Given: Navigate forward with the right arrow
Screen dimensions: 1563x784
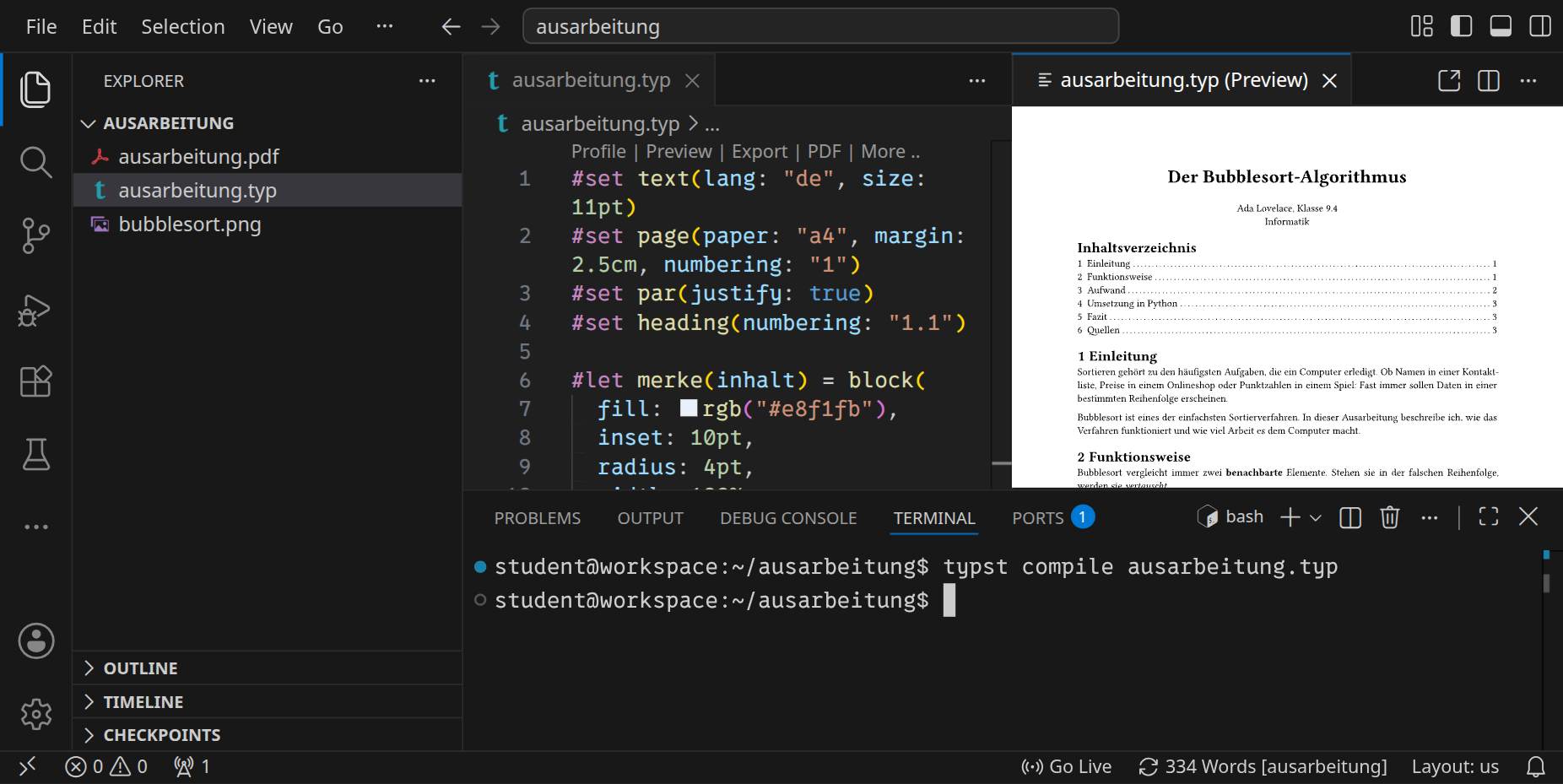Looking at the screenshot, I should 490,27.
